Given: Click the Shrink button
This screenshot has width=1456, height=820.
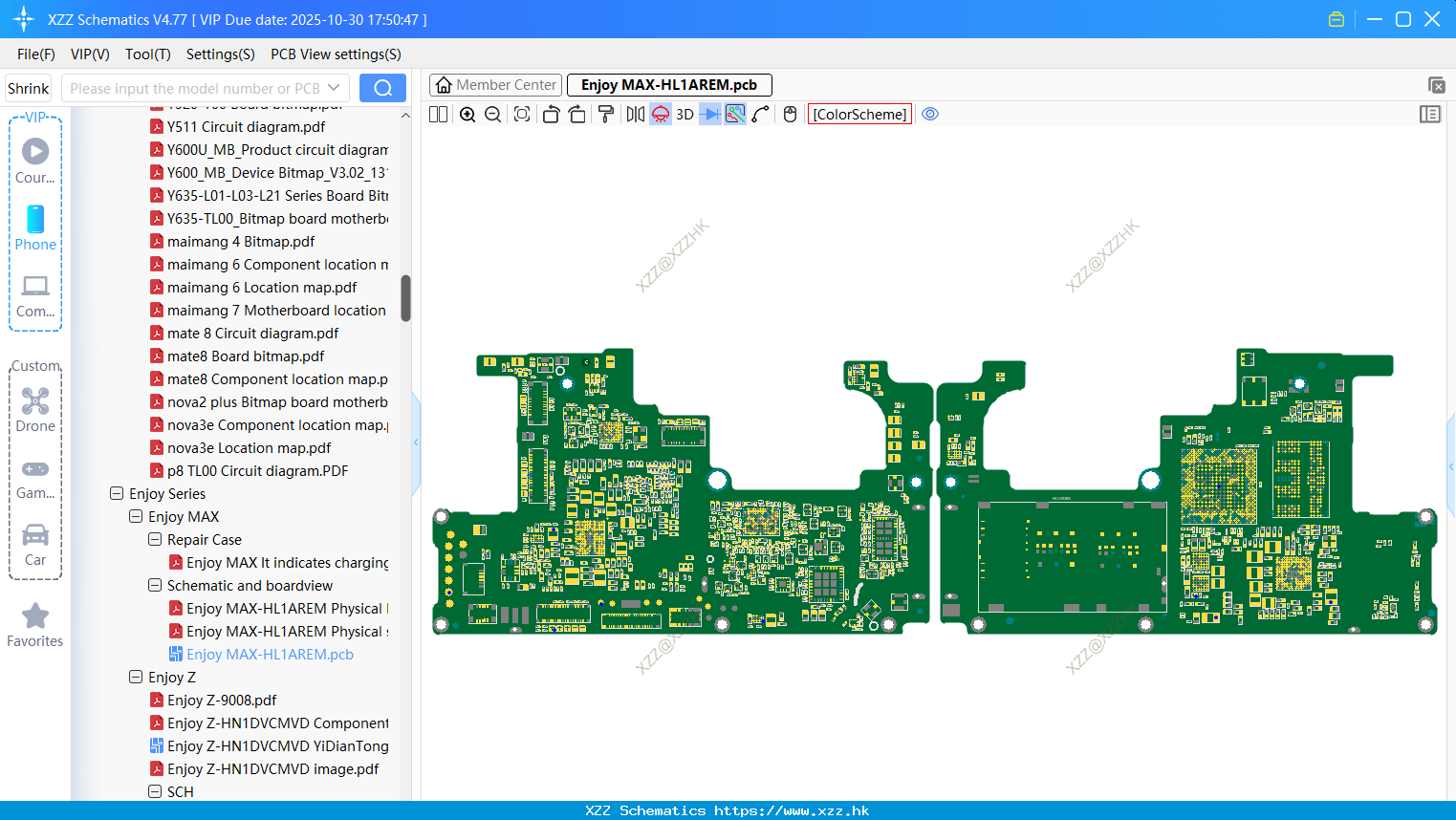Looking at the screenshot, I should [29, 88].
